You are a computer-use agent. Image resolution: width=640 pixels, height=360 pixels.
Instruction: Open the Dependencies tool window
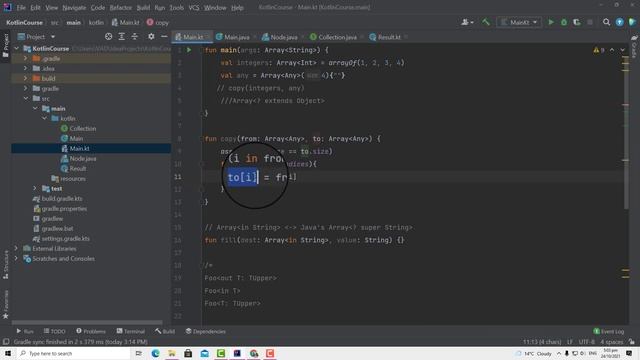[x=205, y=331]
